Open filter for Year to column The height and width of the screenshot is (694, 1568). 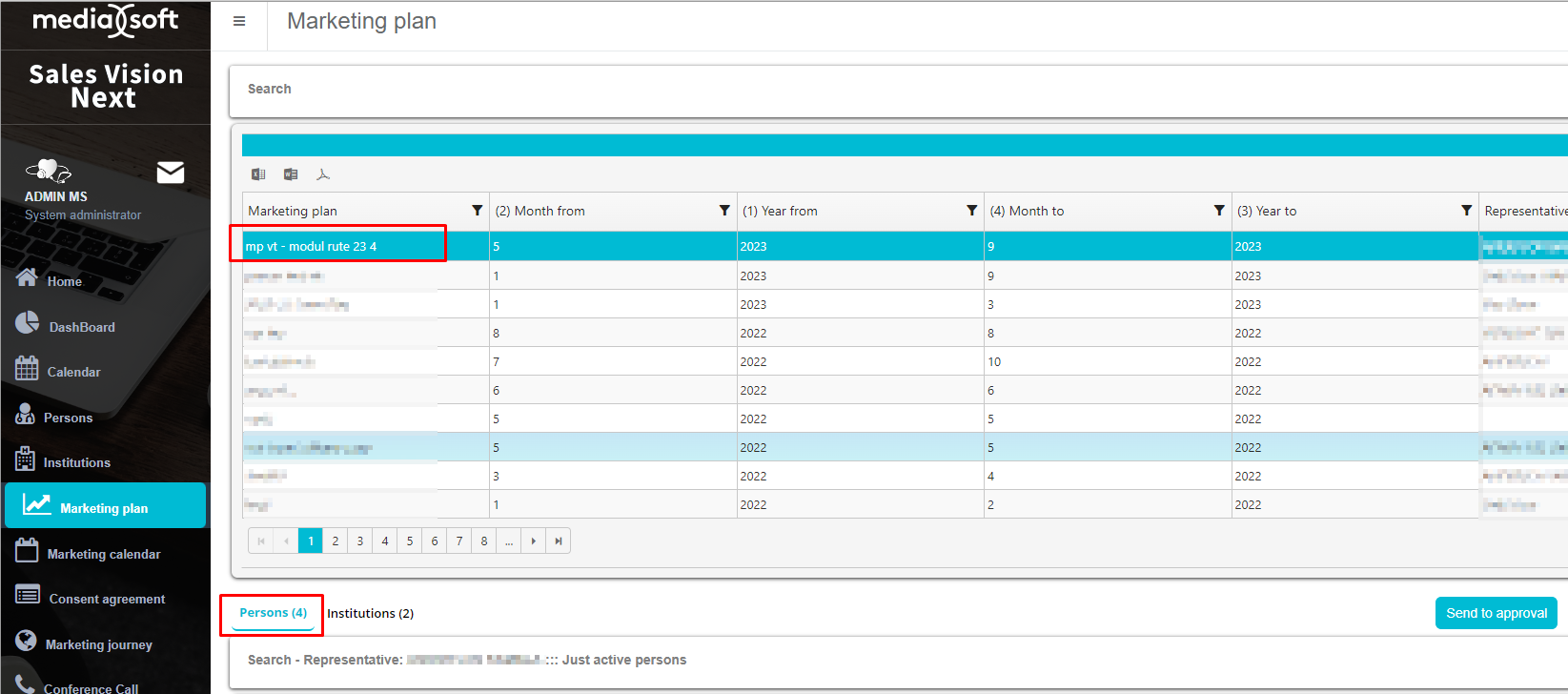(1467, 211)
